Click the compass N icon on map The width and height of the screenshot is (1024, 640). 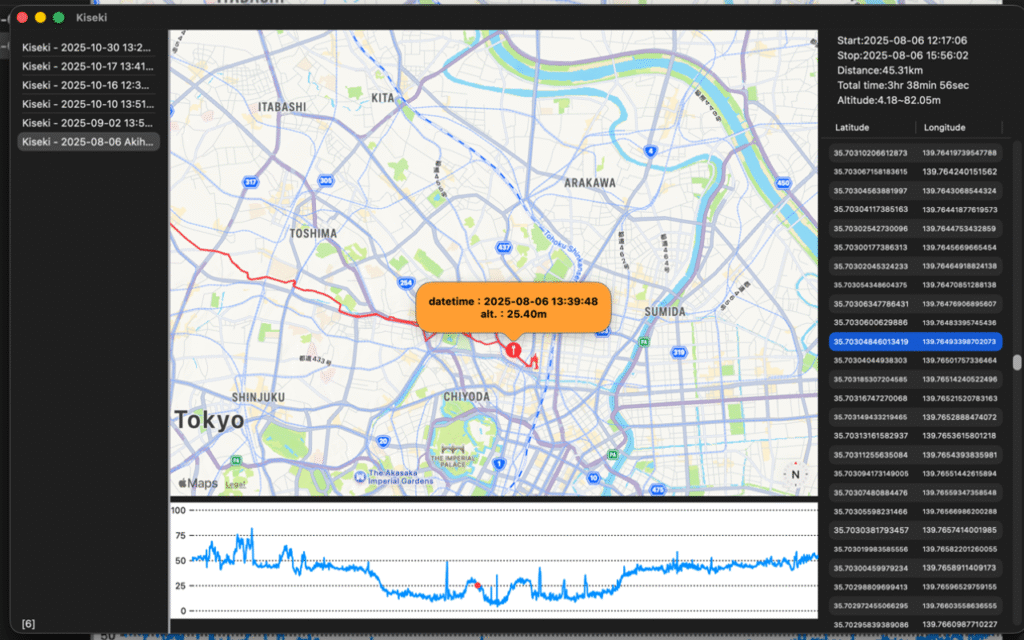(x=796, y=474)
